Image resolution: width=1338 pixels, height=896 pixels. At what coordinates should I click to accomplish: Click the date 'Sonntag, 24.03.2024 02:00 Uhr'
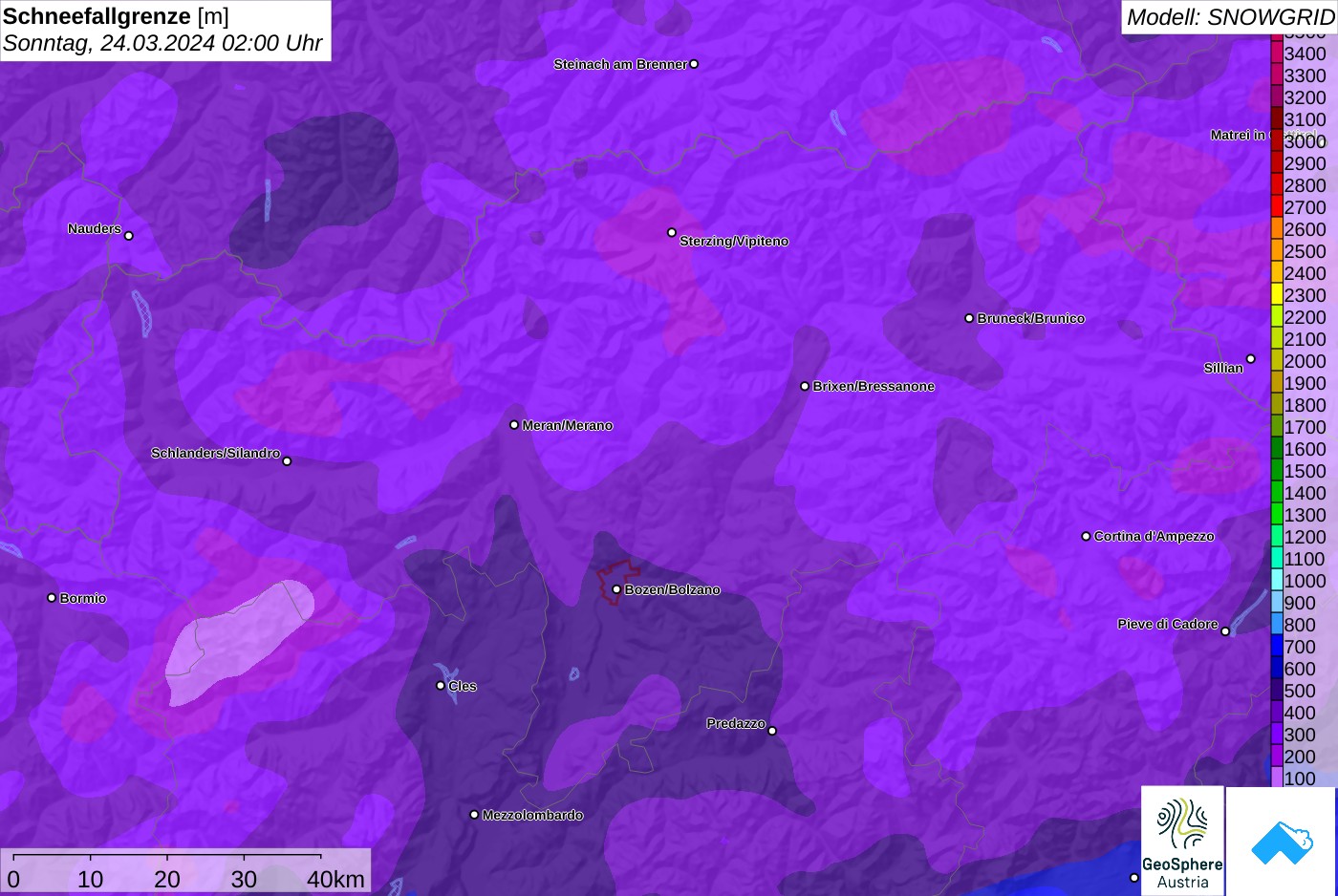pyautogui.click(x=162, y=44)
